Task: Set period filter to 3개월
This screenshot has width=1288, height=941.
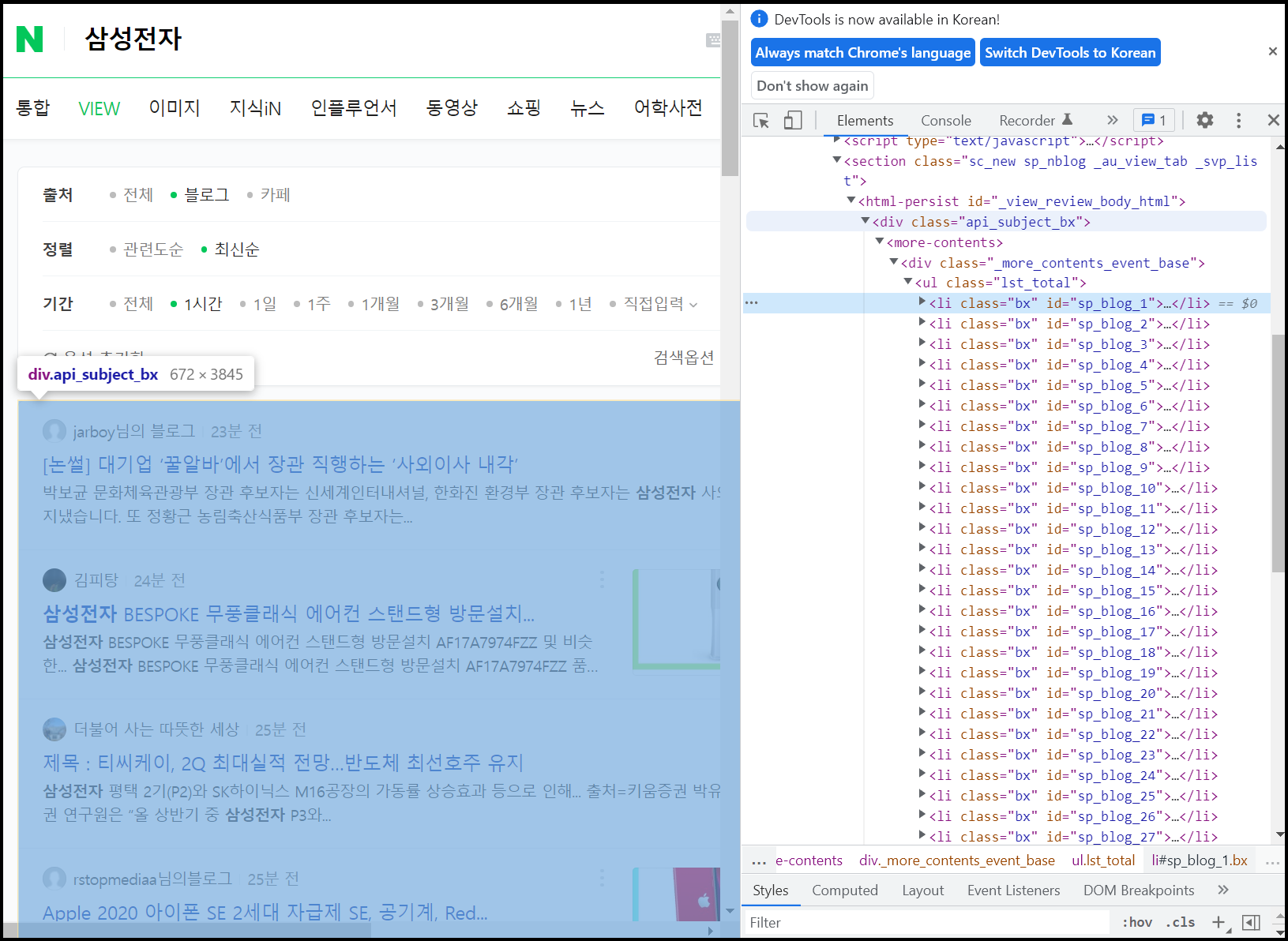Action: [443, 303]
